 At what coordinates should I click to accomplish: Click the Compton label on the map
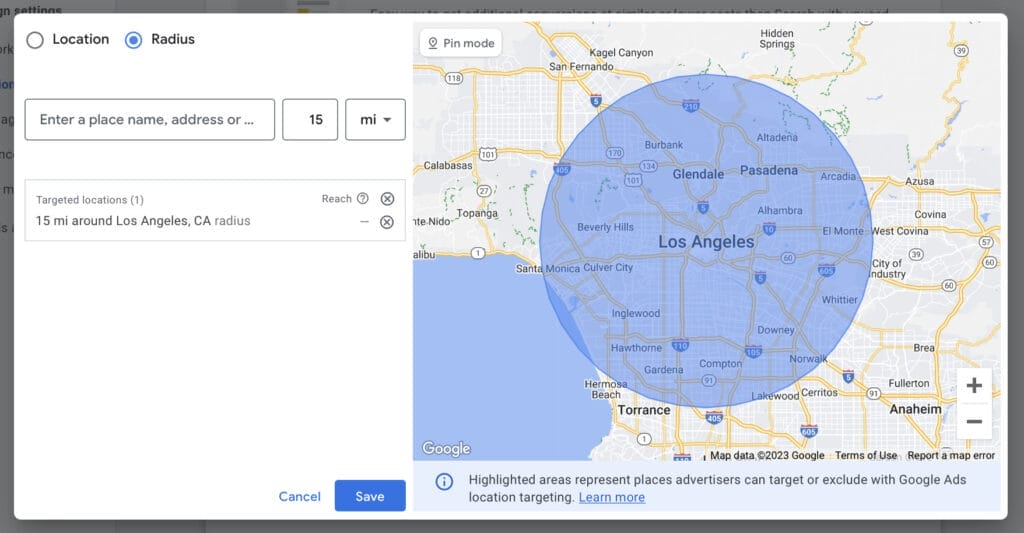tap(720, 364)
